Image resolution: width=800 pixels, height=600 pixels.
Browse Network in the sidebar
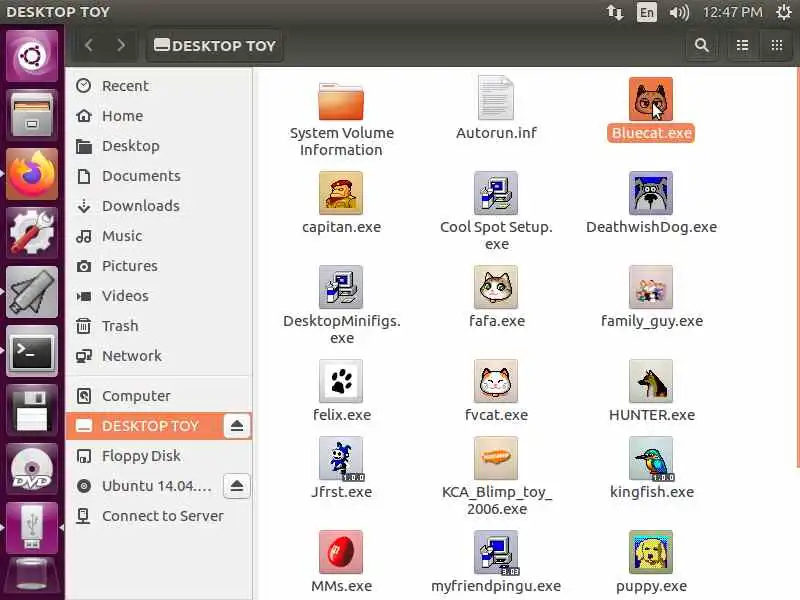coord(159,356)
